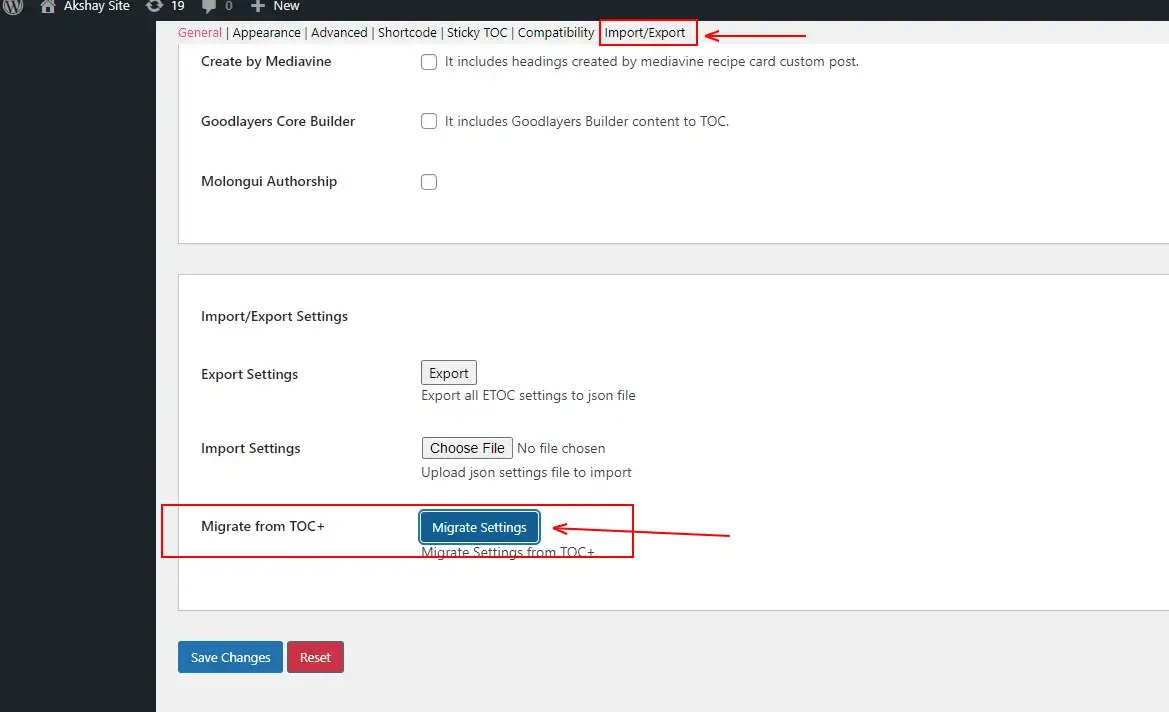Switch to the Sticky TOC tab
Screen dimensions: 1169x712
(477, 33)
